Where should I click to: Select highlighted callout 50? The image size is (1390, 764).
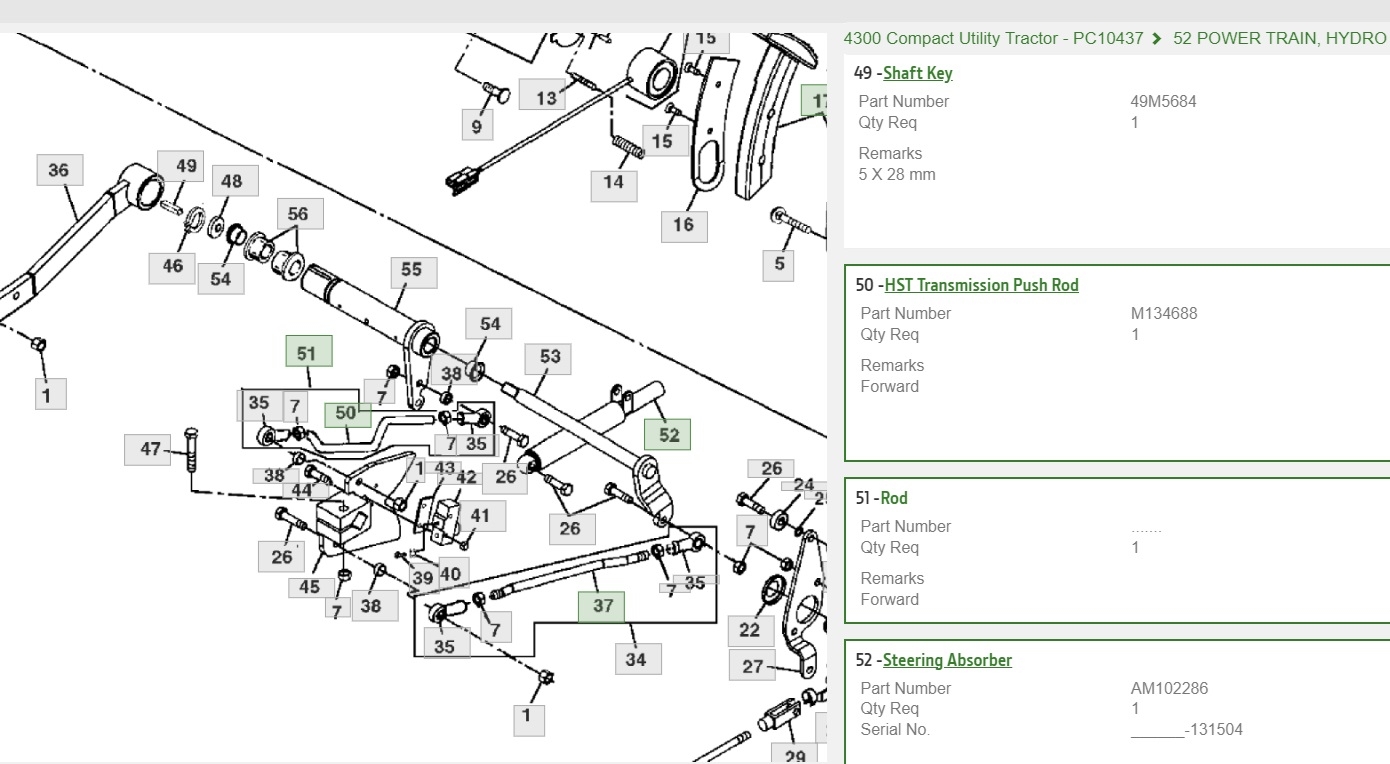346,413
